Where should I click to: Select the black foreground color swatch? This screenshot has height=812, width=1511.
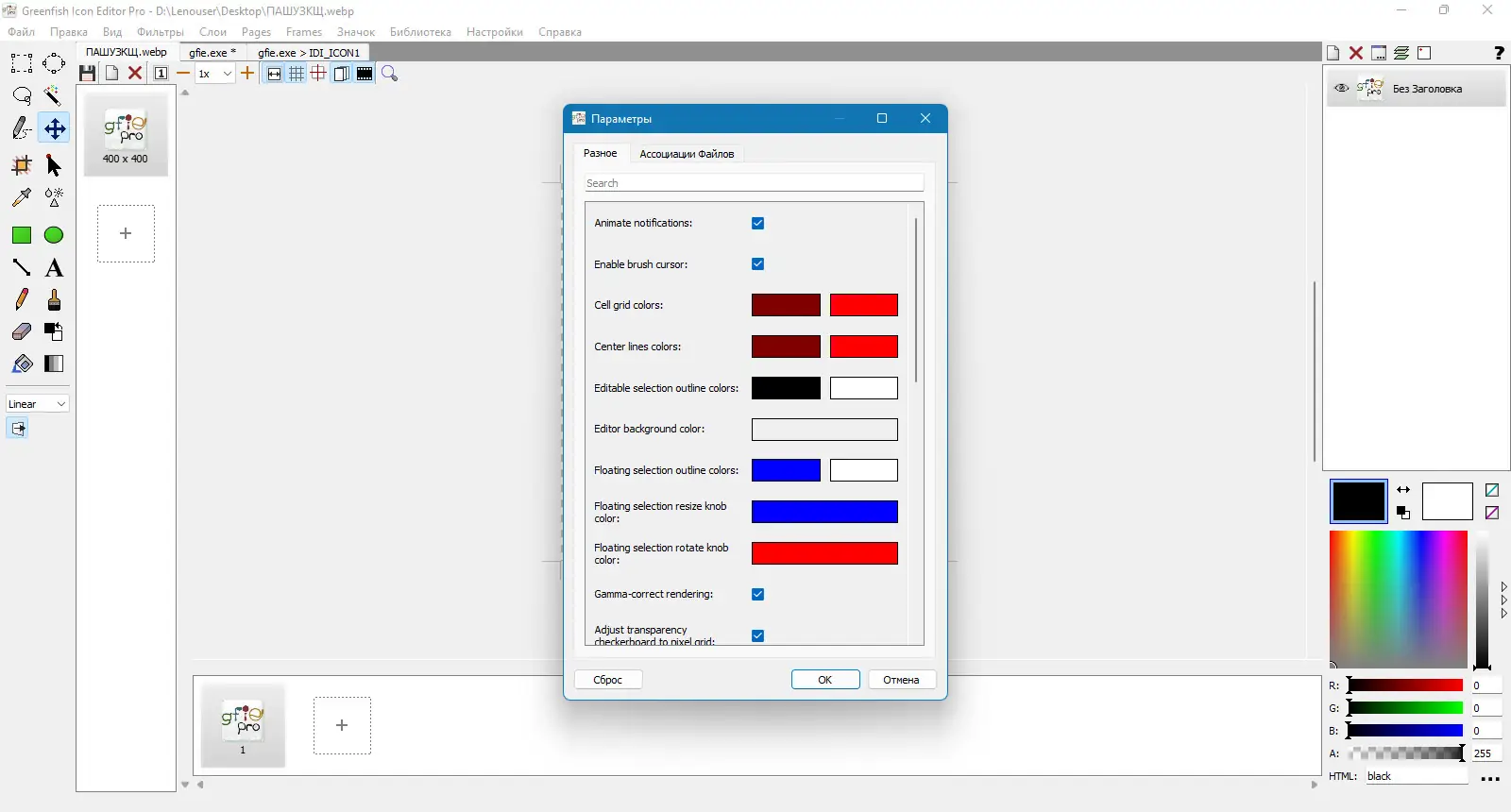point(1359,501)
